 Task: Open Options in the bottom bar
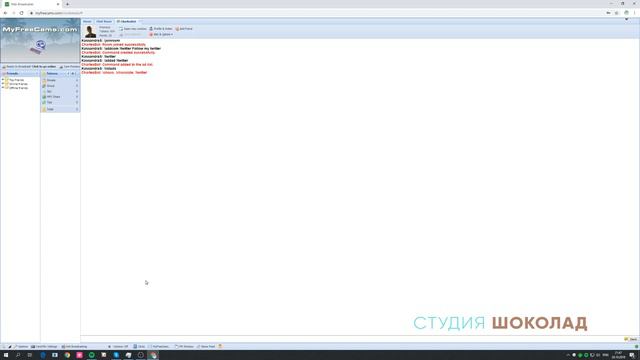pos(21,347)
